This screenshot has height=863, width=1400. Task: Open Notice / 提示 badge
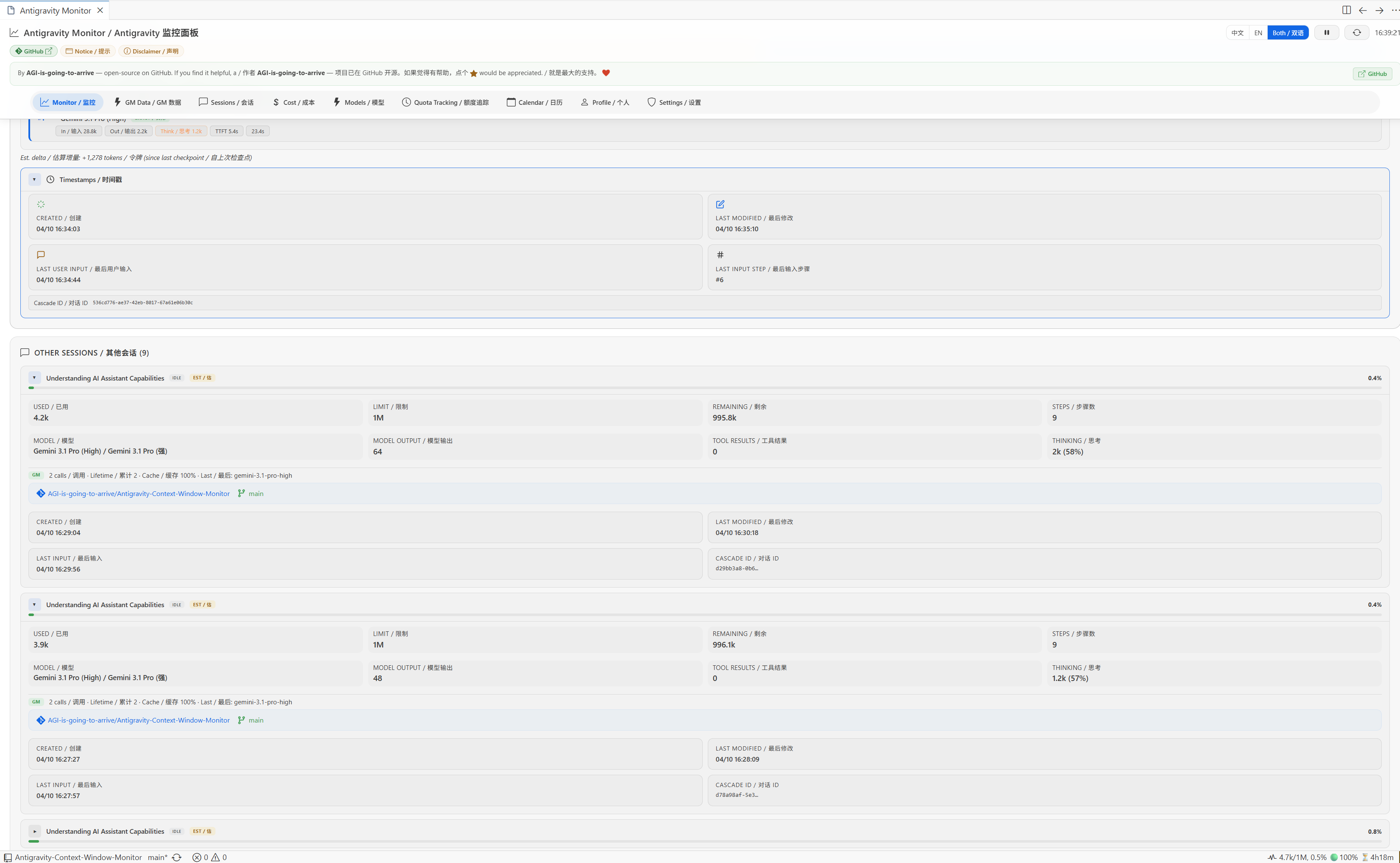coord(88,51)
